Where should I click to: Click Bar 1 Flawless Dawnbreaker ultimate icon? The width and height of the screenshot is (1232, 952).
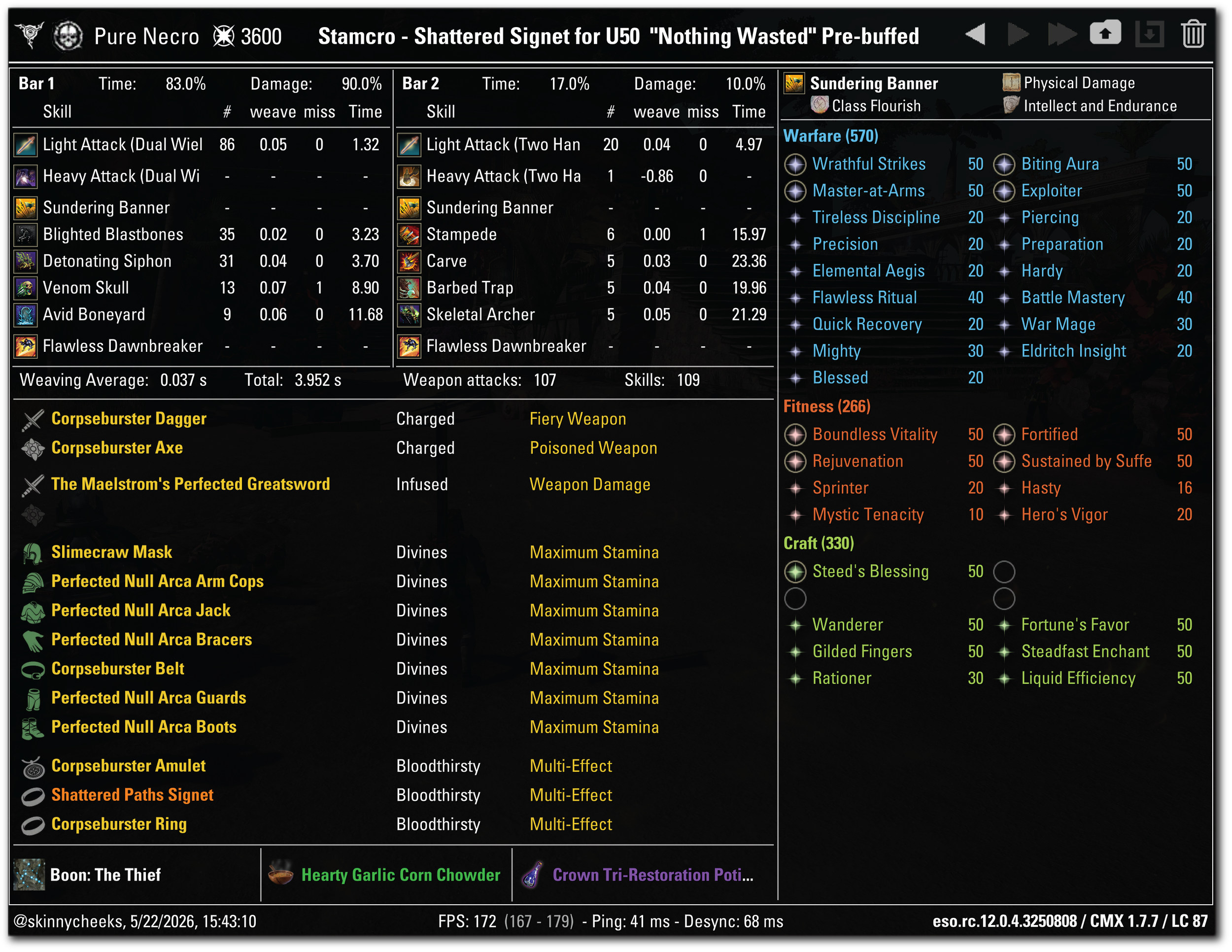pos(26,346)
